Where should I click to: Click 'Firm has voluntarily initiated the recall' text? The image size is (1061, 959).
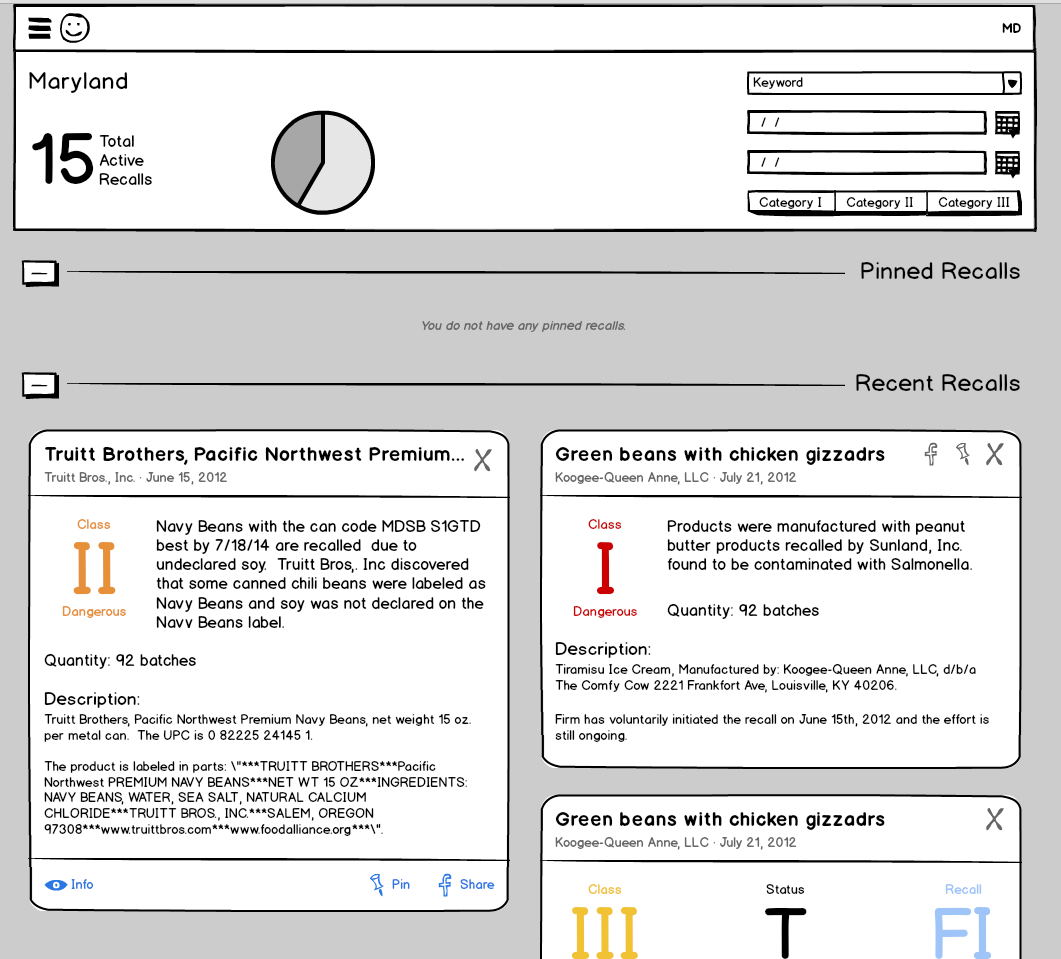(x=771, y=727)
